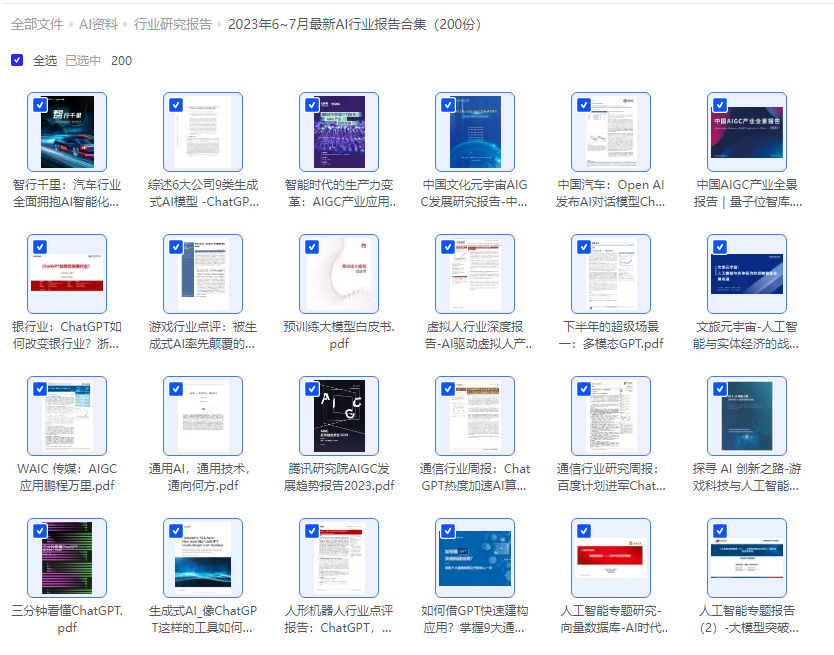
Task: Open the 综述6大公司9类生成式AI模型 thumbnail
Action: coord(203,132)
